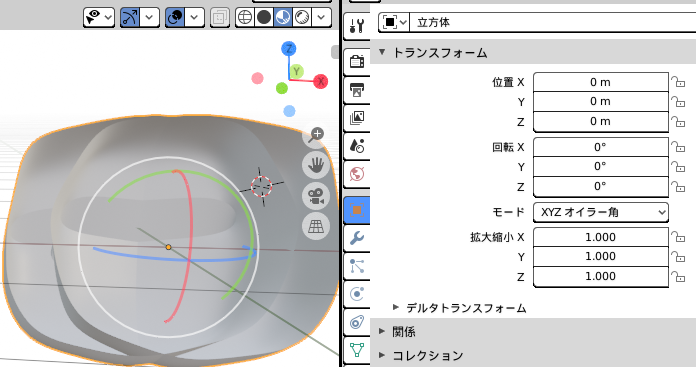Viewport: 696px width, 367px height.
Task: Click the 拡大縮小 X value field
Action: 601,237
